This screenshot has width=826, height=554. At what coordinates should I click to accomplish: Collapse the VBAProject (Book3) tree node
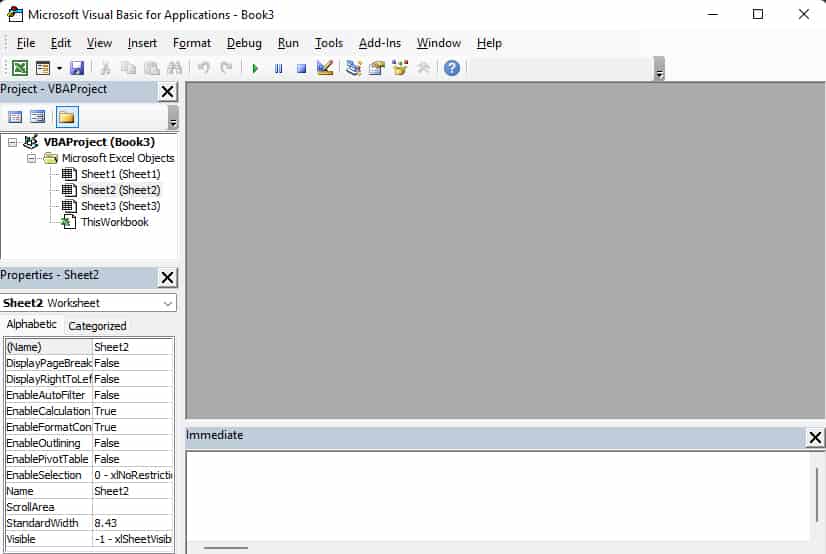13,142
